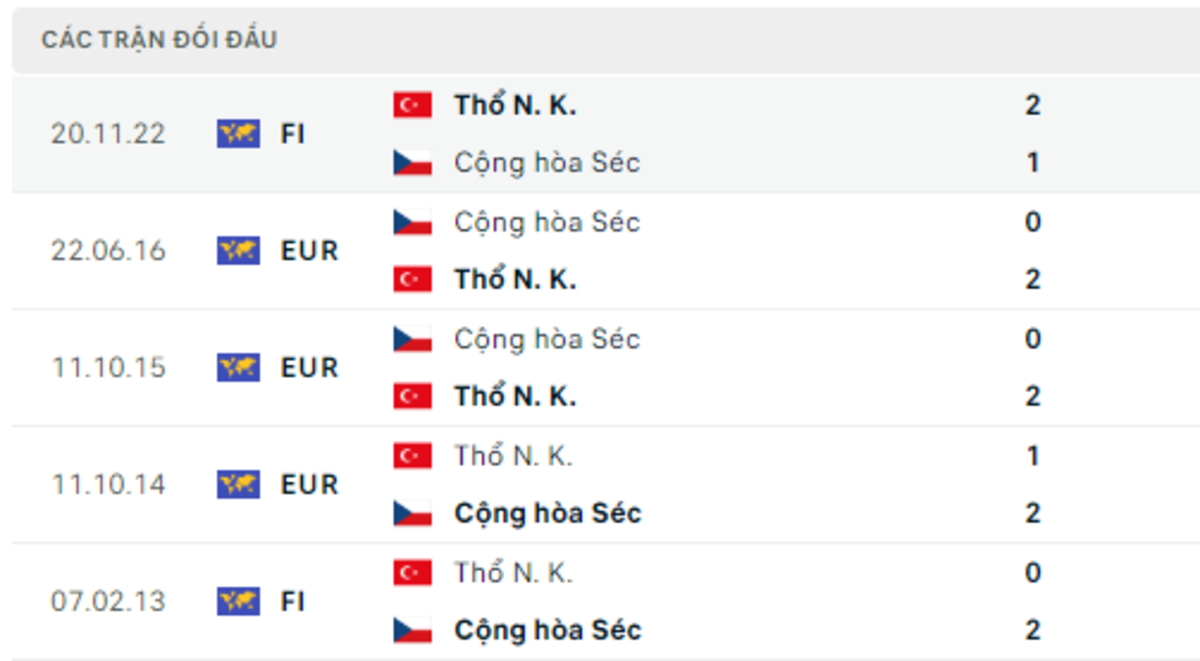This screenshot has width=1200, height=661.
Task: Click the Các Trận Đối Đầu header
Action: [160, 40]
